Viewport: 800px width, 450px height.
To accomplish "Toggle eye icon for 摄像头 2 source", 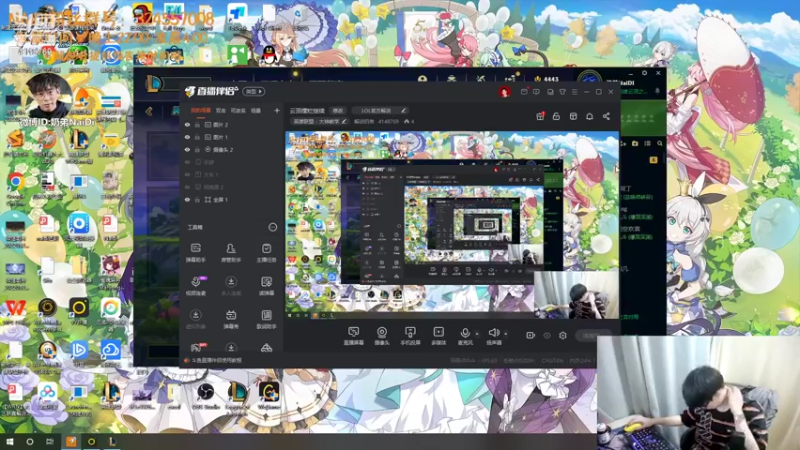I will point(187,149).
